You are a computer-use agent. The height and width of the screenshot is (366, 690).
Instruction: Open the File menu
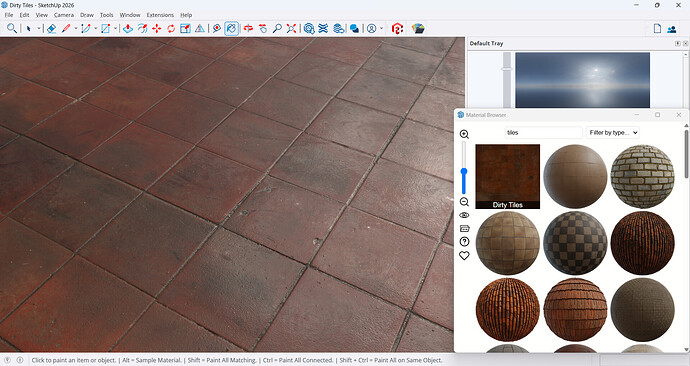pyautogui.click(x=9, y=15)
